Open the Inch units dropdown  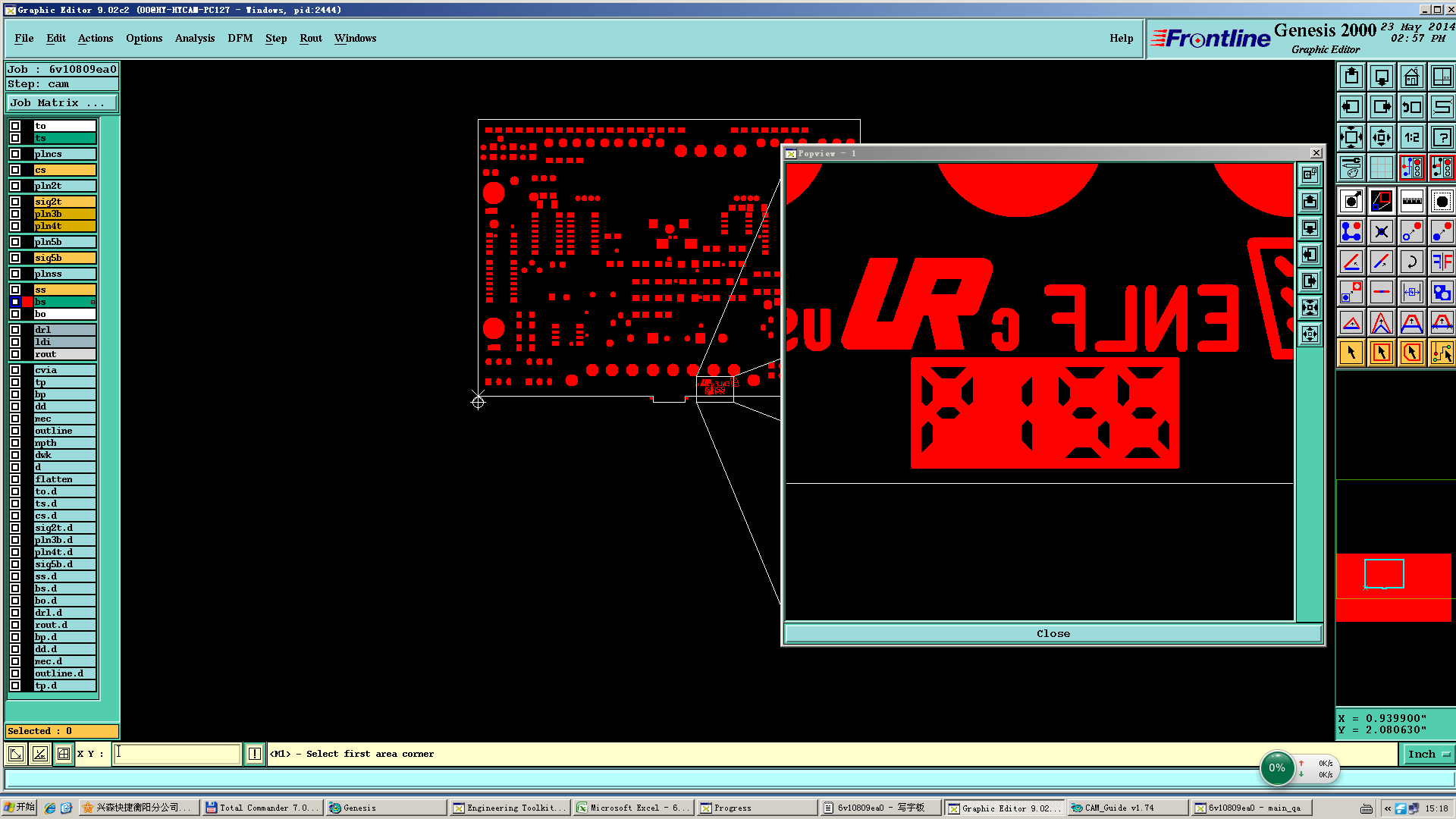point(1428,754)
